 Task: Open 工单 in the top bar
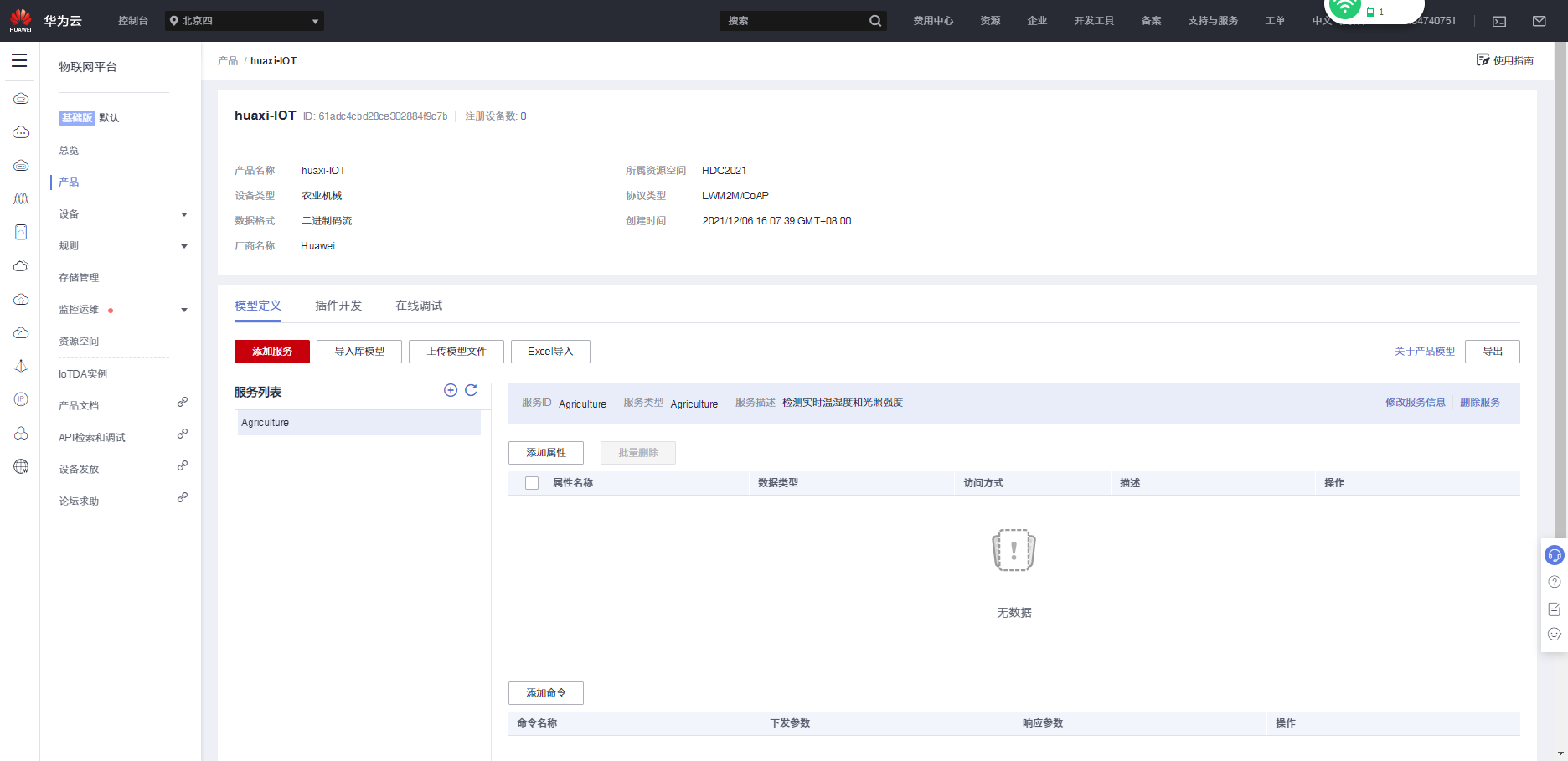1275,21
